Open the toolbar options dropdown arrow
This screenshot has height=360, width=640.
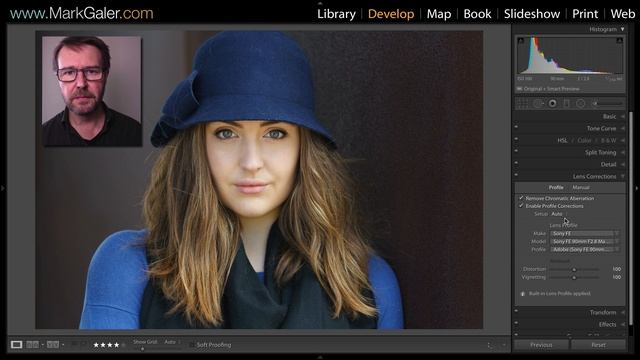click(x=504, y=345)
